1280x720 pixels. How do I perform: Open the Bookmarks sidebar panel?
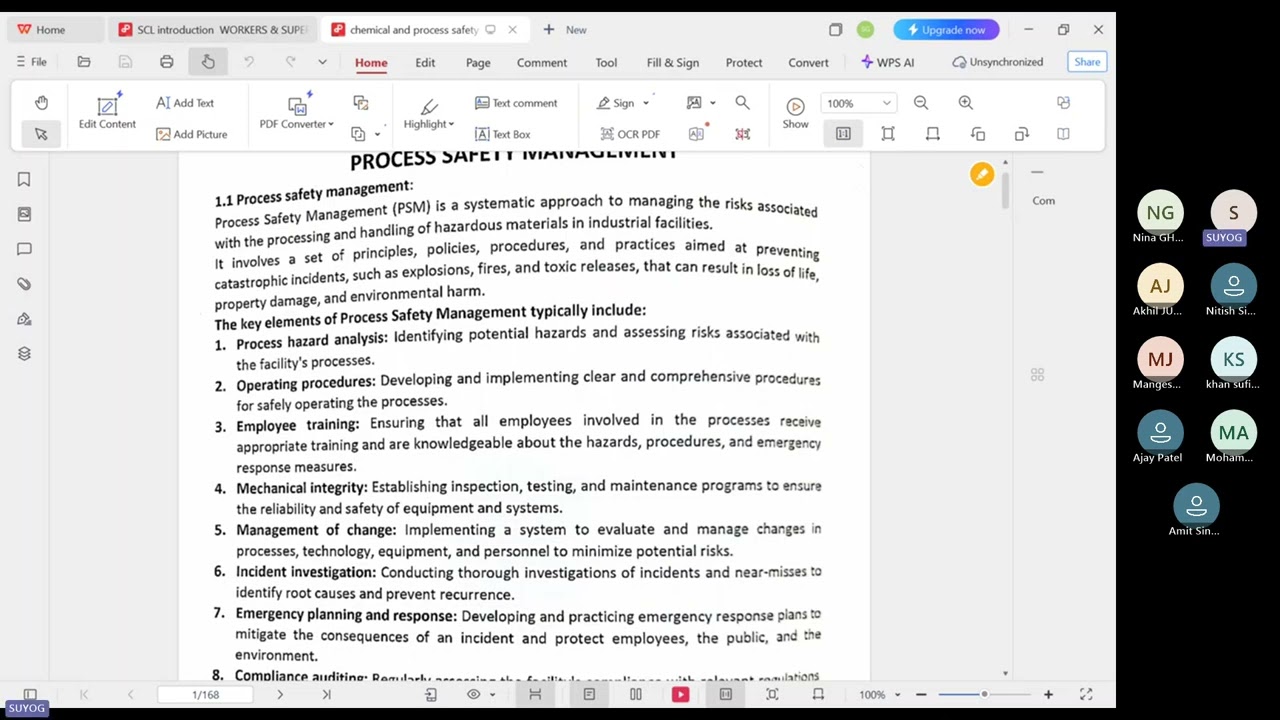point(24,179)
